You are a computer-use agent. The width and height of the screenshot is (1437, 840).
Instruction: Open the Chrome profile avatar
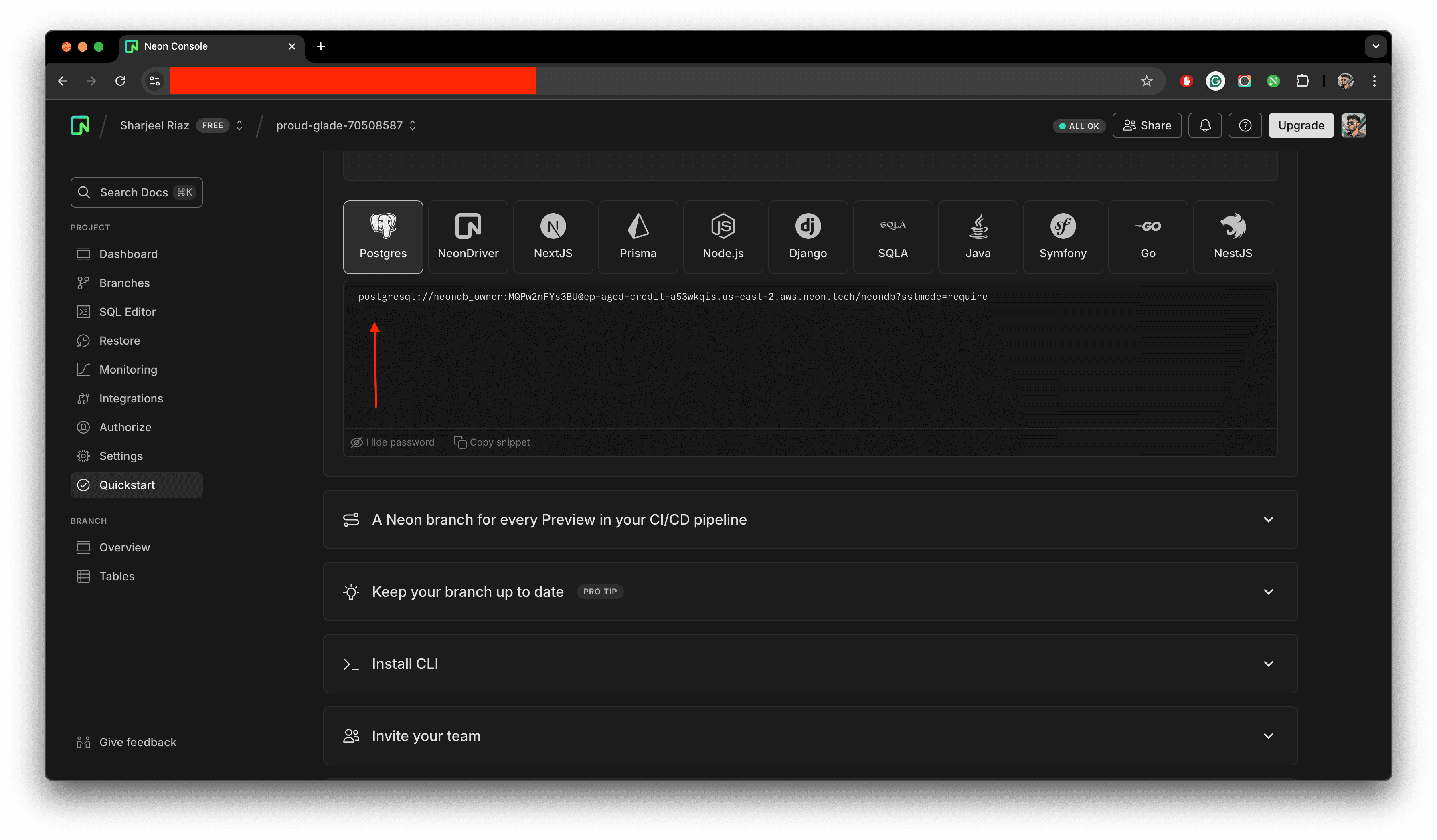click(1345, 81)
